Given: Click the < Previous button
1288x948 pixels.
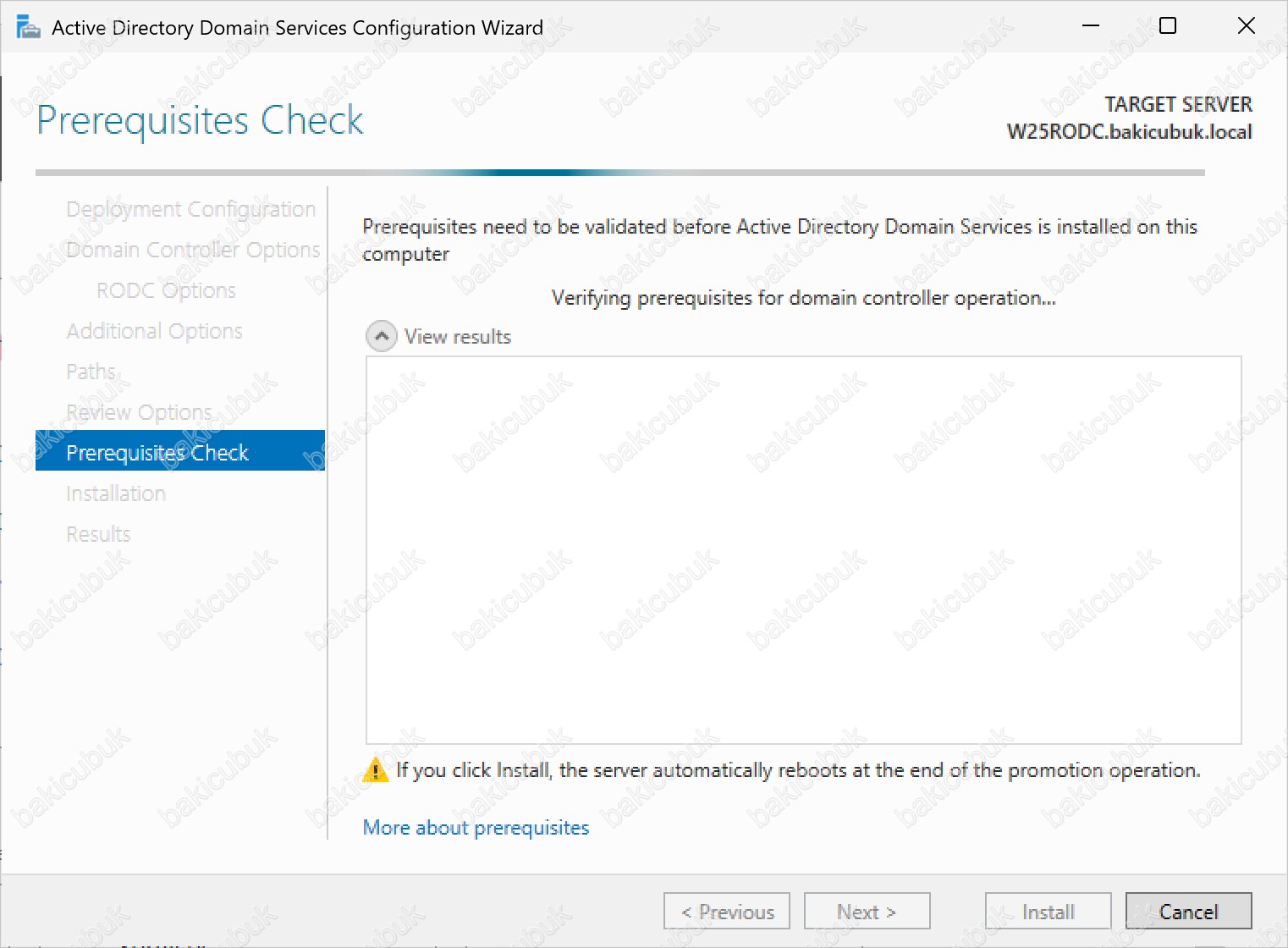Looking at the screenshot, I should pos(727,911).
